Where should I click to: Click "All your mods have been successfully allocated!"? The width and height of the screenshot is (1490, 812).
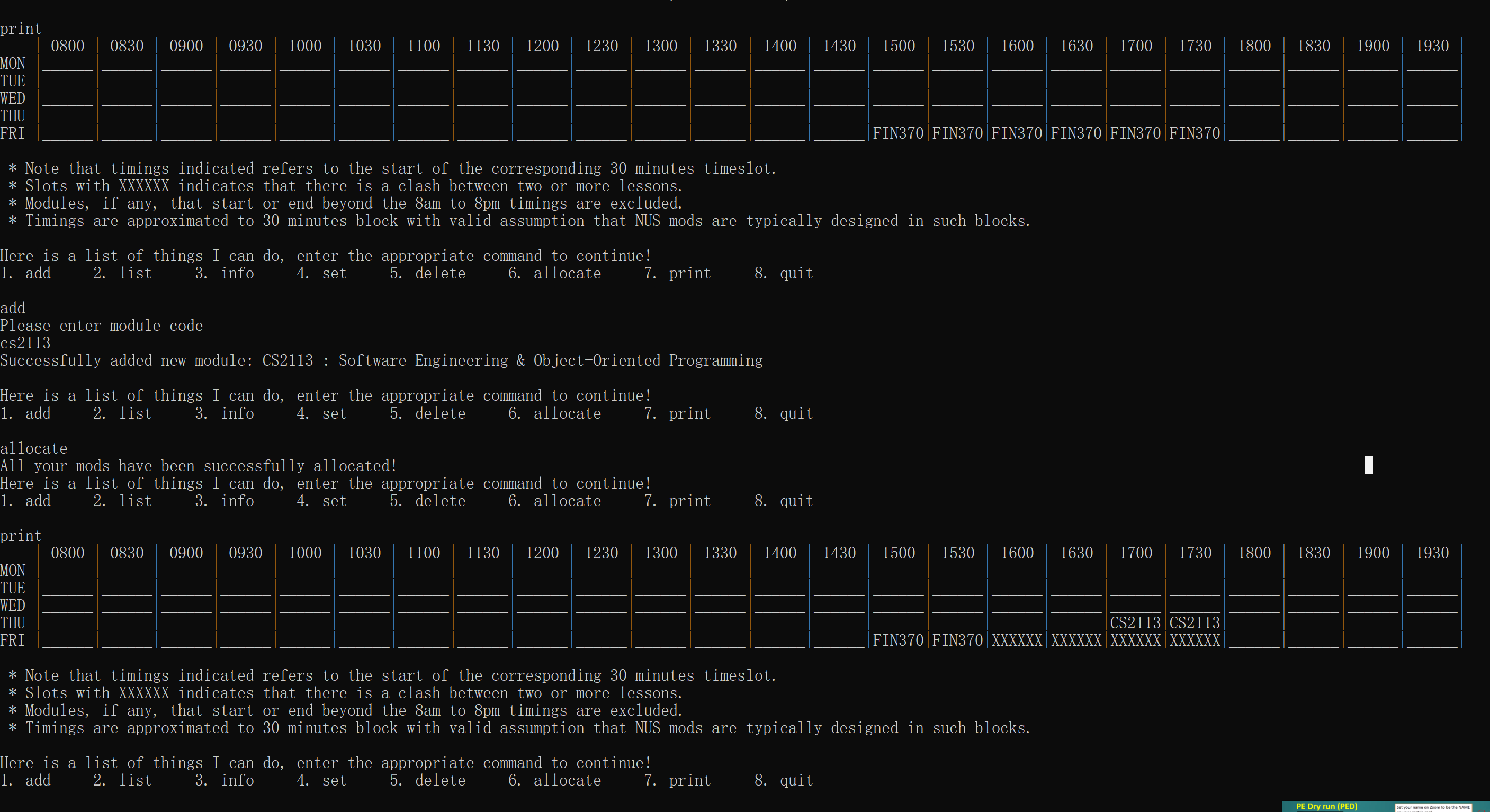199,466
